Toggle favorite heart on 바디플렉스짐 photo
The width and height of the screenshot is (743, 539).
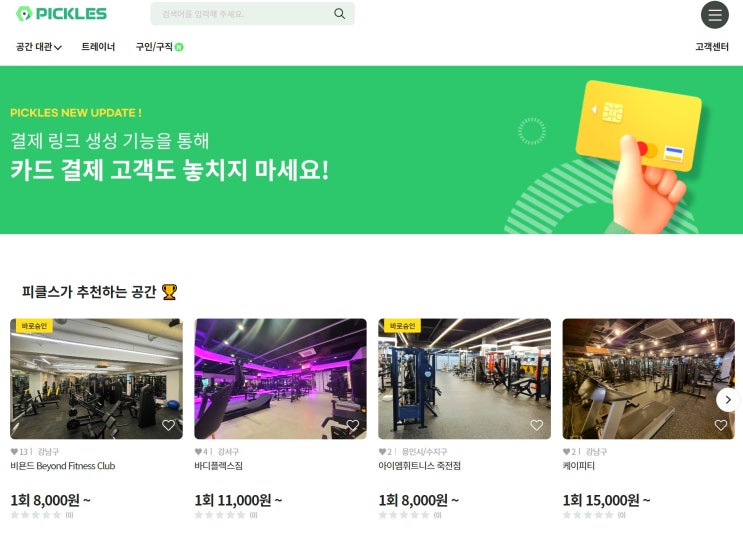353,425
